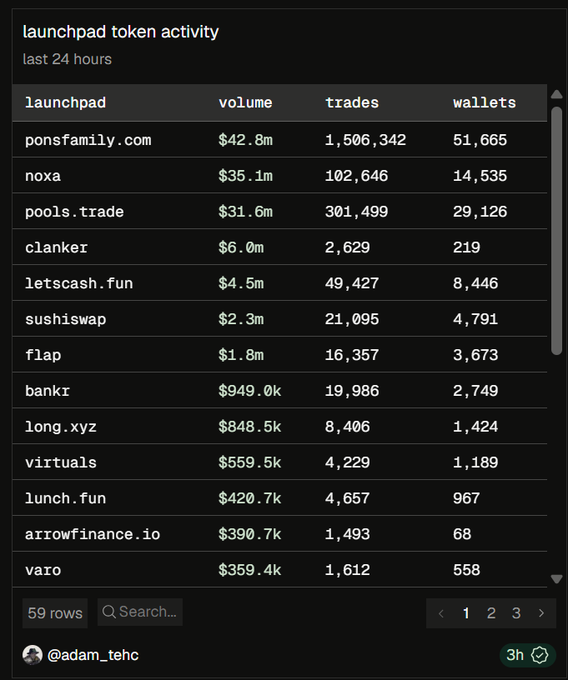Click the $6.0m volume for clanker
This screenshot has height=680, width=568.
click(x=241, y=248)
